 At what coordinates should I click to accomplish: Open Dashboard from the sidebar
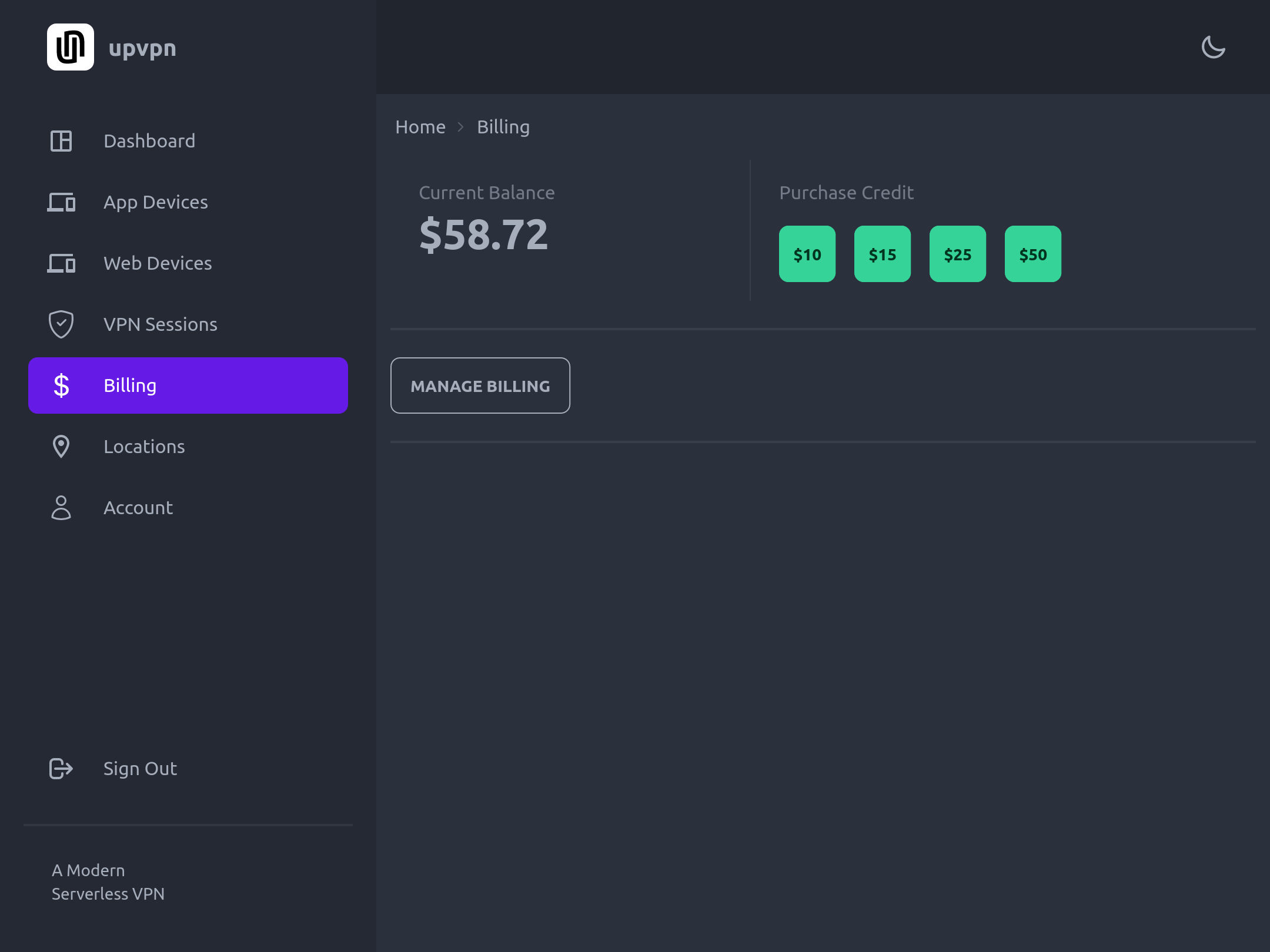149,141
